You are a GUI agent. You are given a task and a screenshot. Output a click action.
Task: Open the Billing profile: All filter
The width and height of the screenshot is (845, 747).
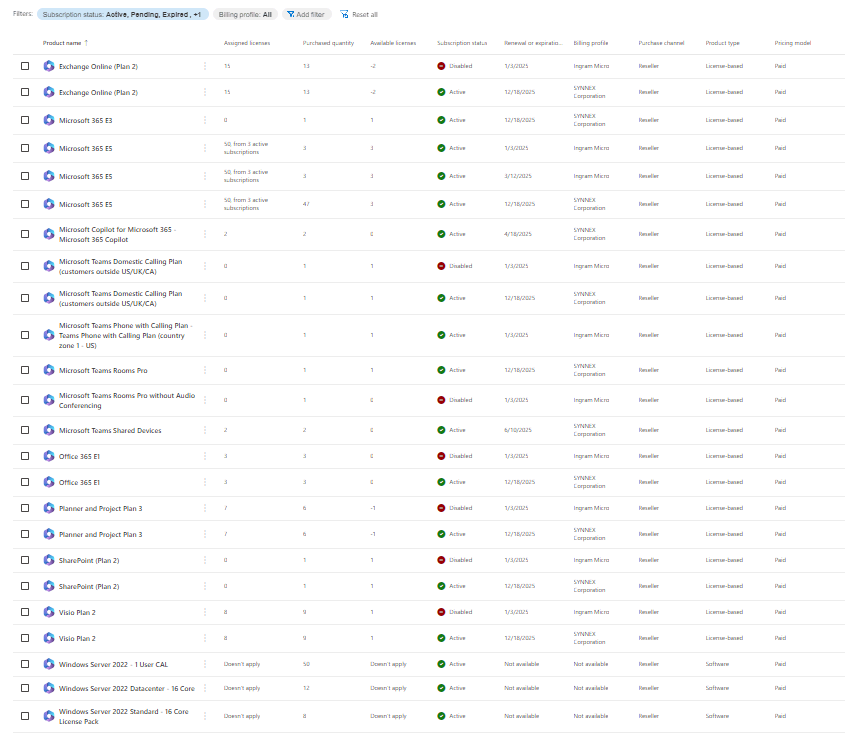pos(245,15)
